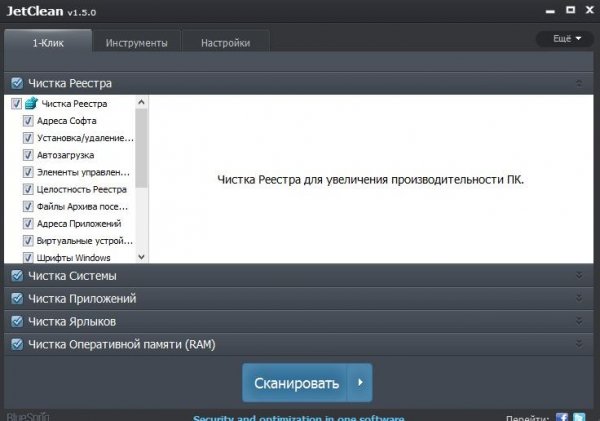Uncheck the Адреса Приложений checkbox
600x421 pixels.
click(28, 224)
